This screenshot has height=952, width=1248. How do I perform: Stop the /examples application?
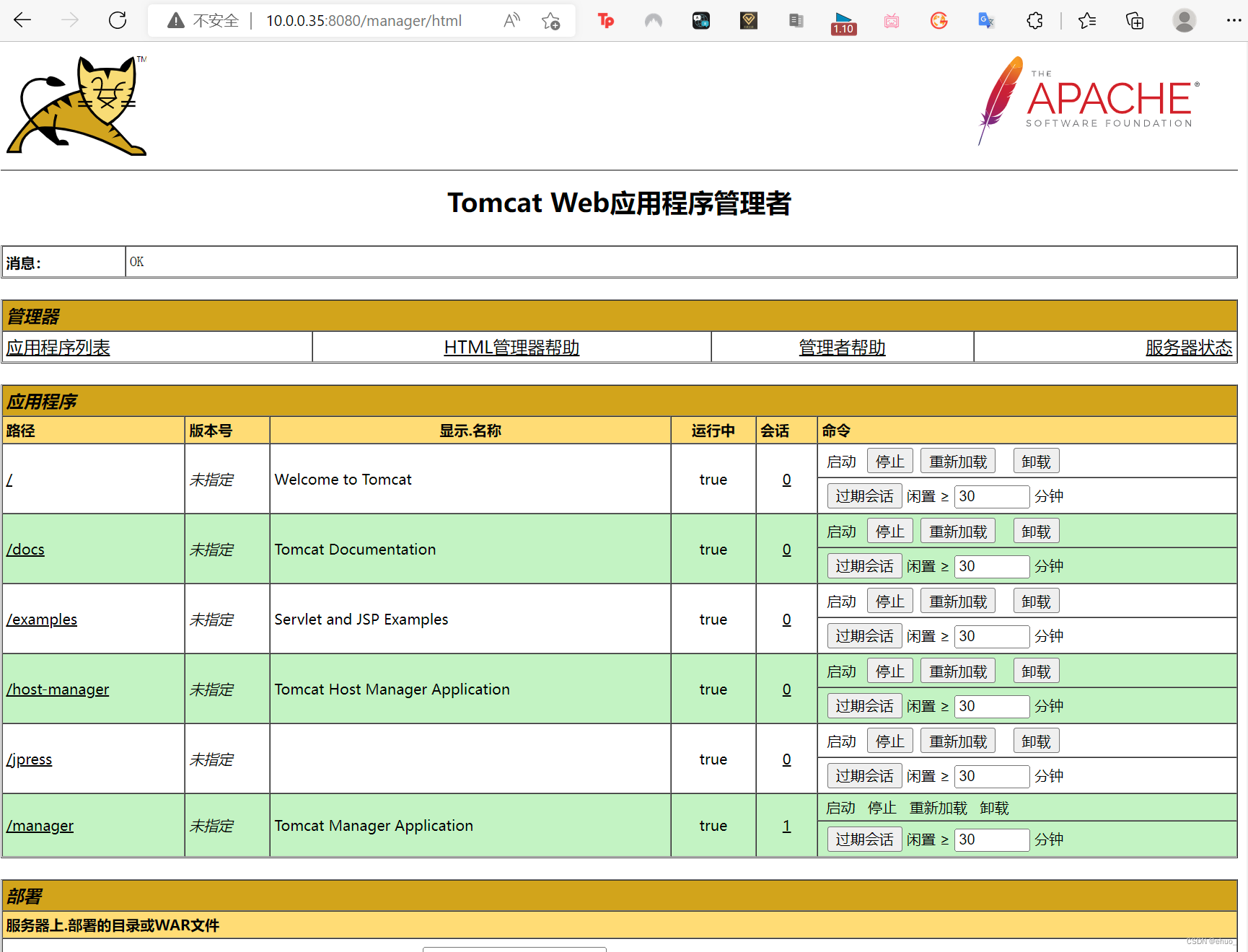click(x=889, y=601)
